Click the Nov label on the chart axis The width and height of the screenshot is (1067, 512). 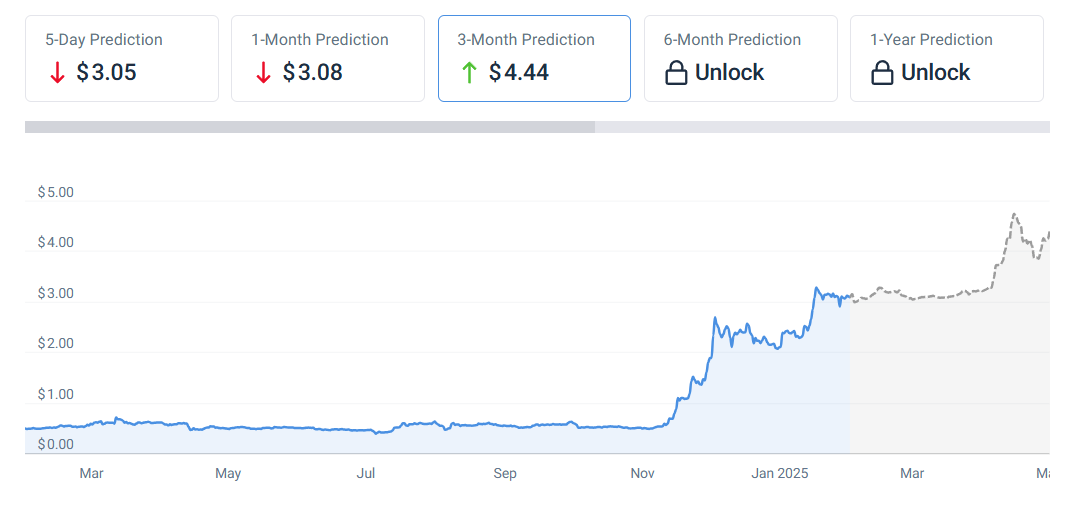click(643, 473)
